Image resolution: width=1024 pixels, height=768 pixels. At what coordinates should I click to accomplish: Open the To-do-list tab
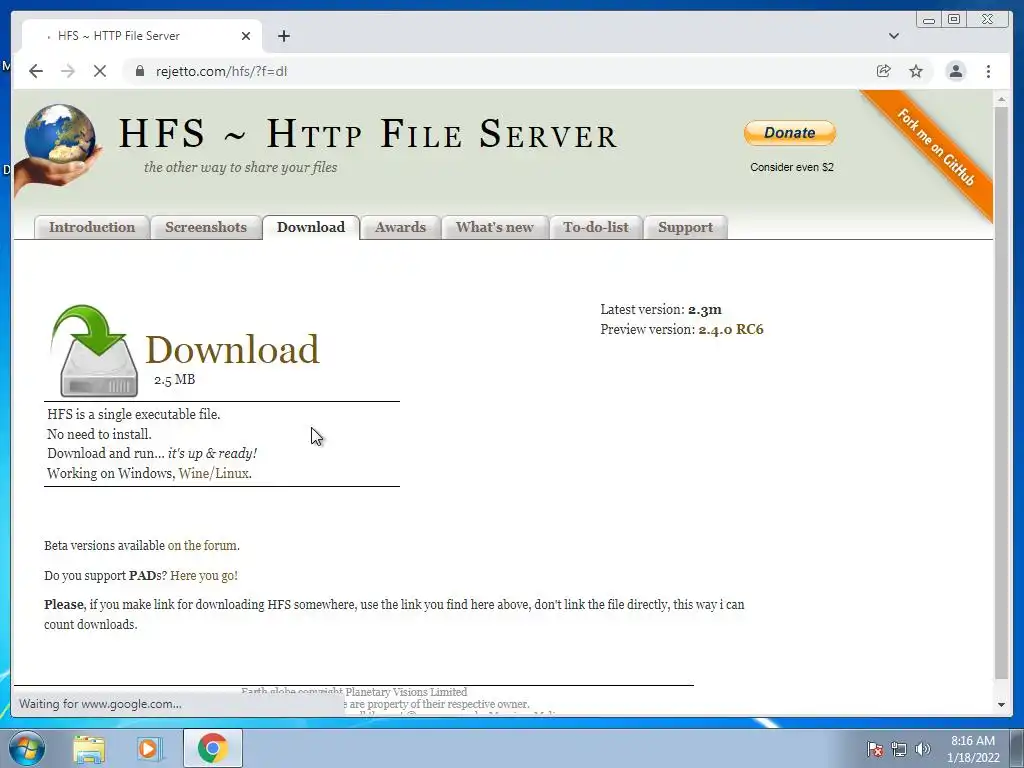tap(596, 227)
